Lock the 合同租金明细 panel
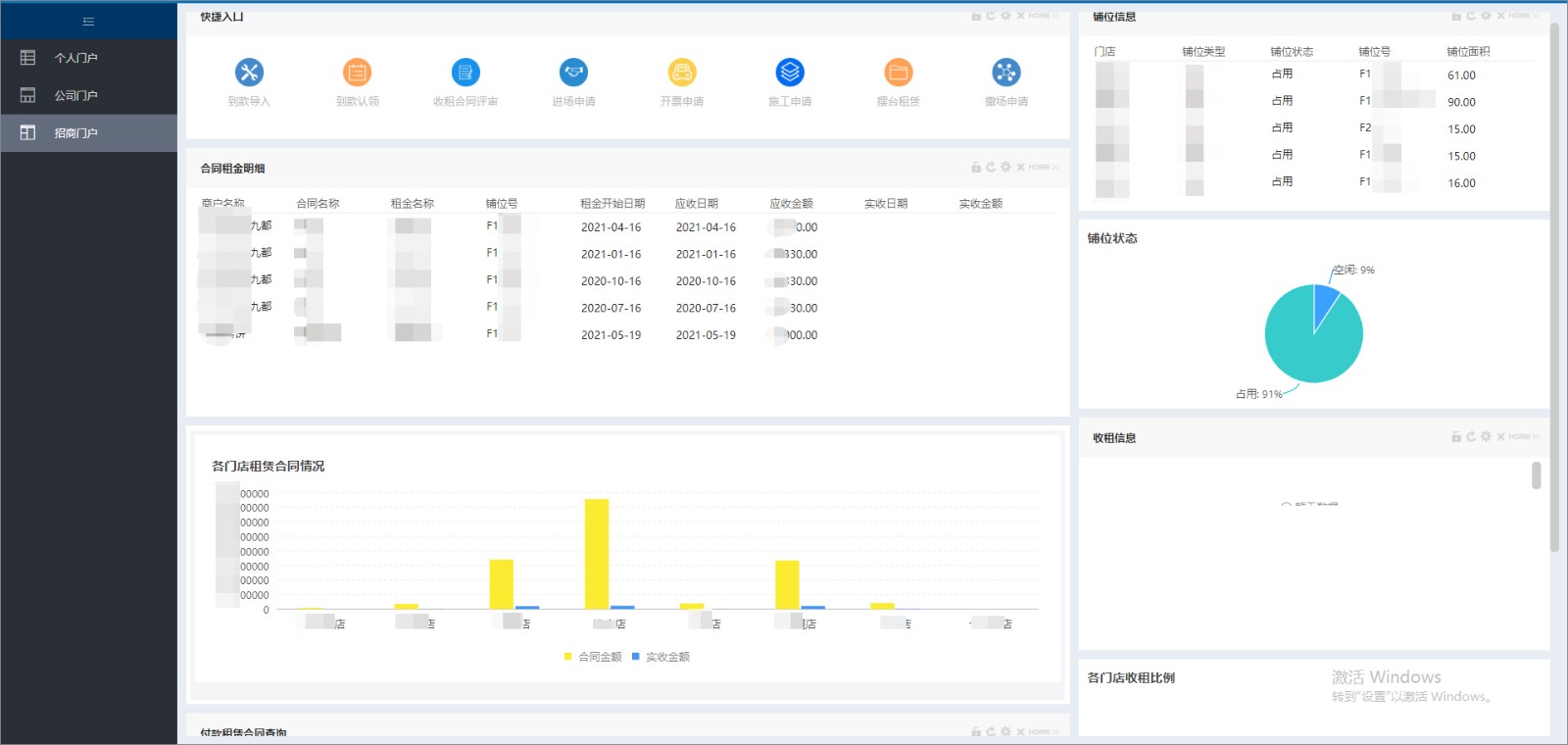The width and height of the screenshot is (1568, 745). [976, 168]
